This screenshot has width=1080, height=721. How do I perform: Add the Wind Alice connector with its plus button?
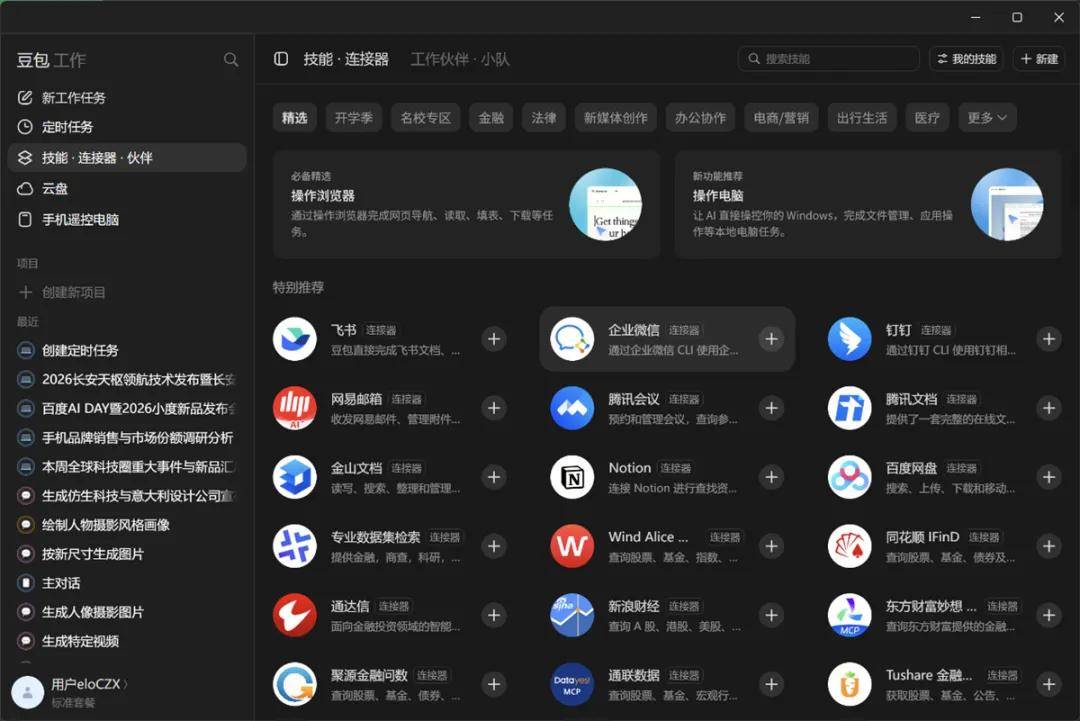[x=771, y=546]
